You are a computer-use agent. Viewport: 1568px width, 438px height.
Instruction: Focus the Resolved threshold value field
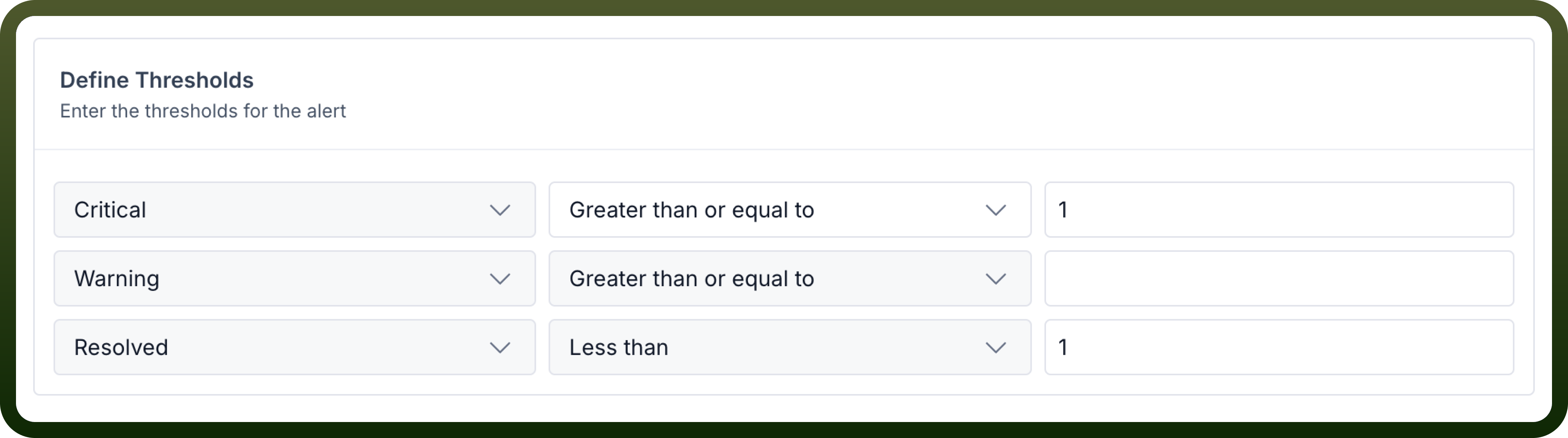point(1279,347)
